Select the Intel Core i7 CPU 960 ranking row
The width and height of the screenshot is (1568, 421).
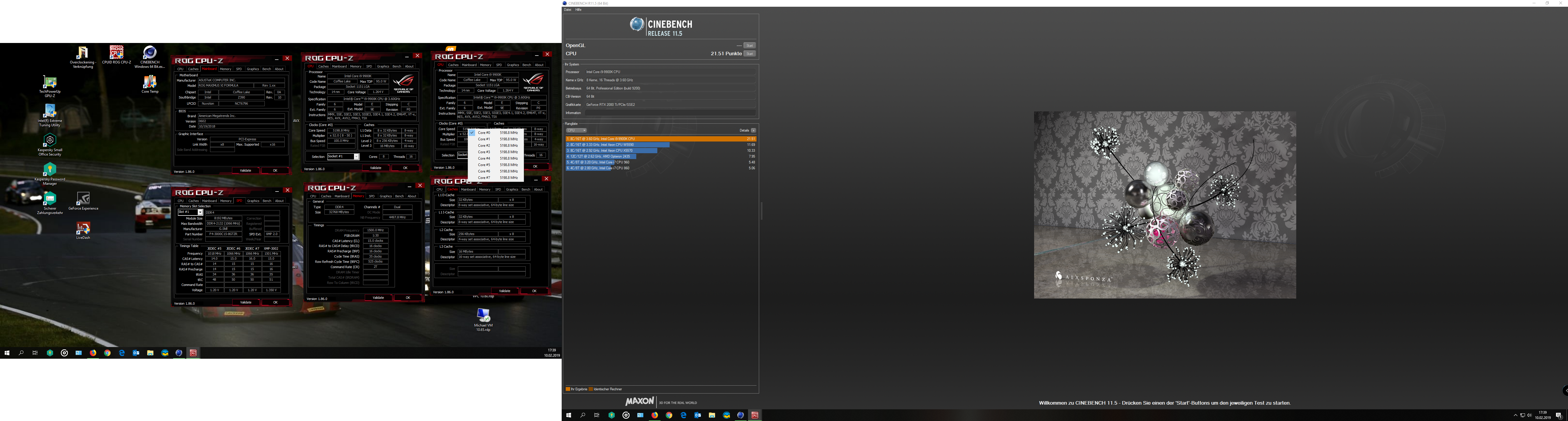point(661,163)
